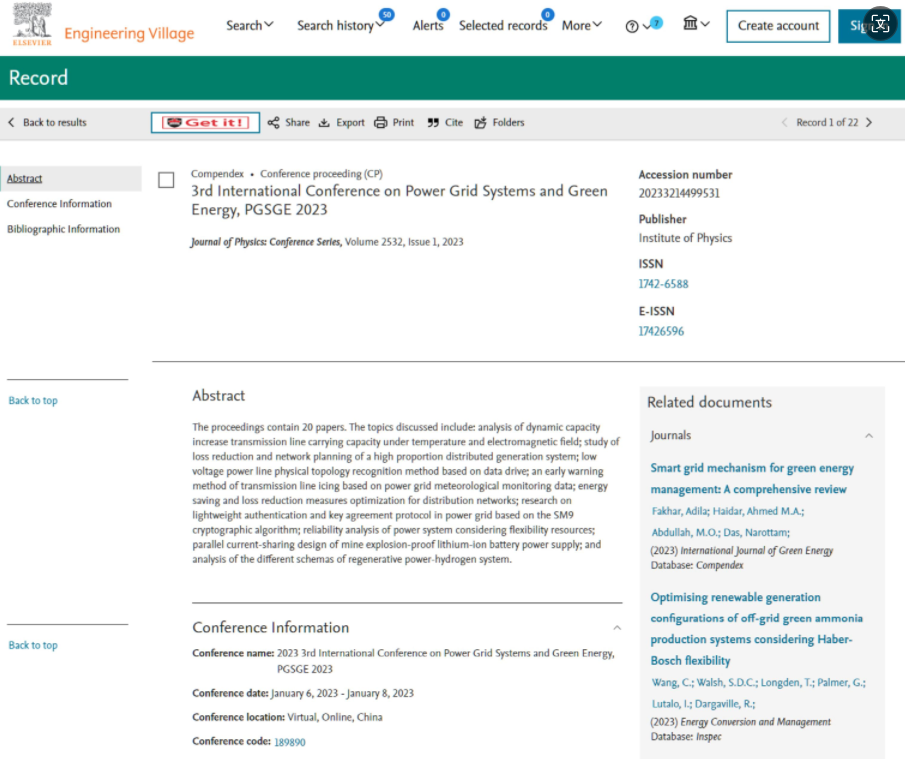Open author Haidar, Ahmed M.A. link
The width and height of the screenshot is (905, 759).
coord(758,511)
